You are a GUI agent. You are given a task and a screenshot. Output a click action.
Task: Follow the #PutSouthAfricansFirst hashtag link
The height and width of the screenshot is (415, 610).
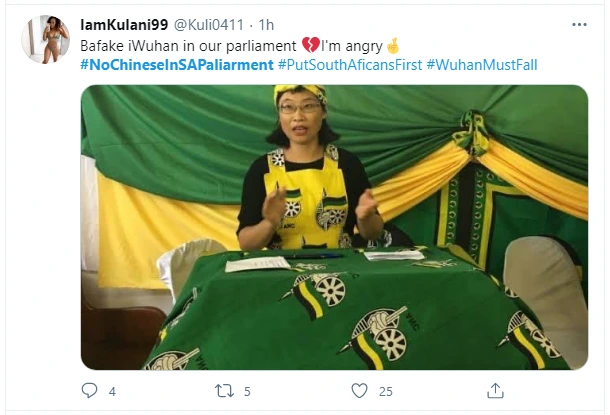click(x=350, y=64)
